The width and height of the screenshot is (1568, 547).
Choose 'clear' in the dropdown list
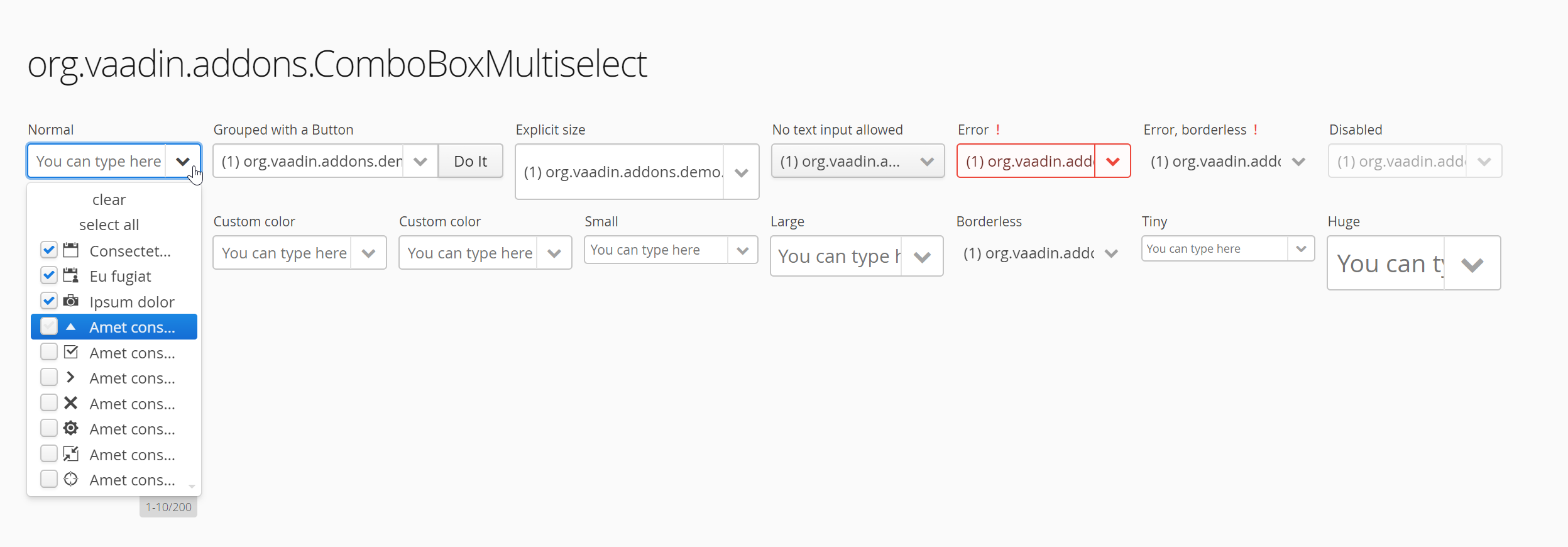pos(109,199)
